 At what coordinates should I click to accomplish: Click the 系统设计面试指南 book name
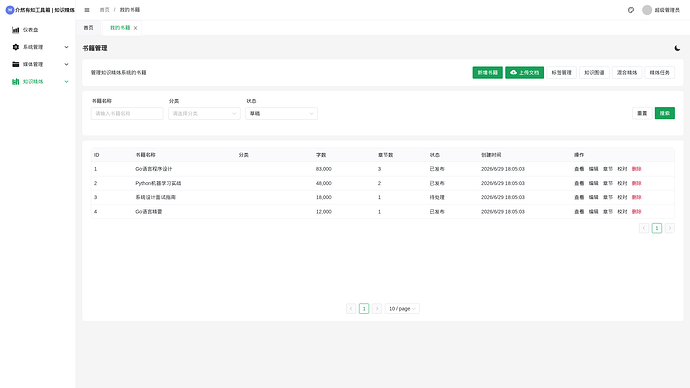coord(155,197)
